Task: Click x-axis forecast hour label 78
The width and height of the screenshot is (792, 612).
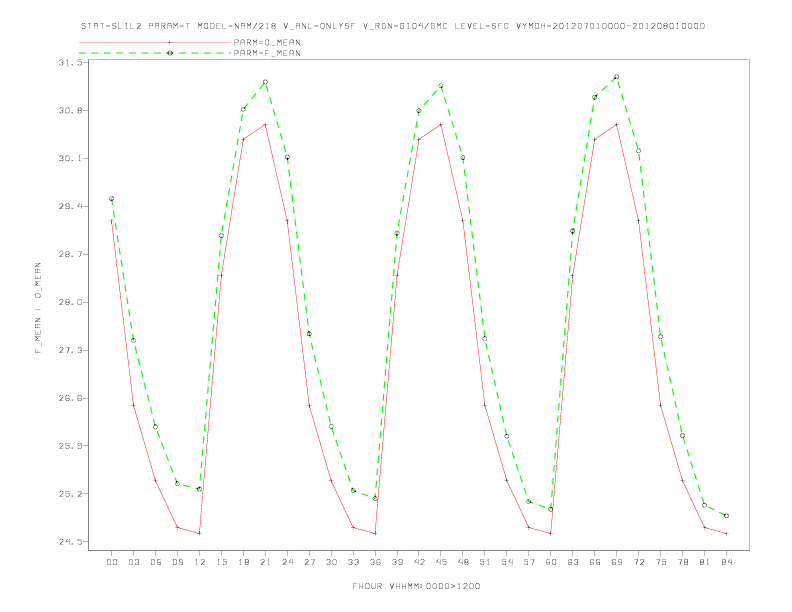Action: (682, 562)
